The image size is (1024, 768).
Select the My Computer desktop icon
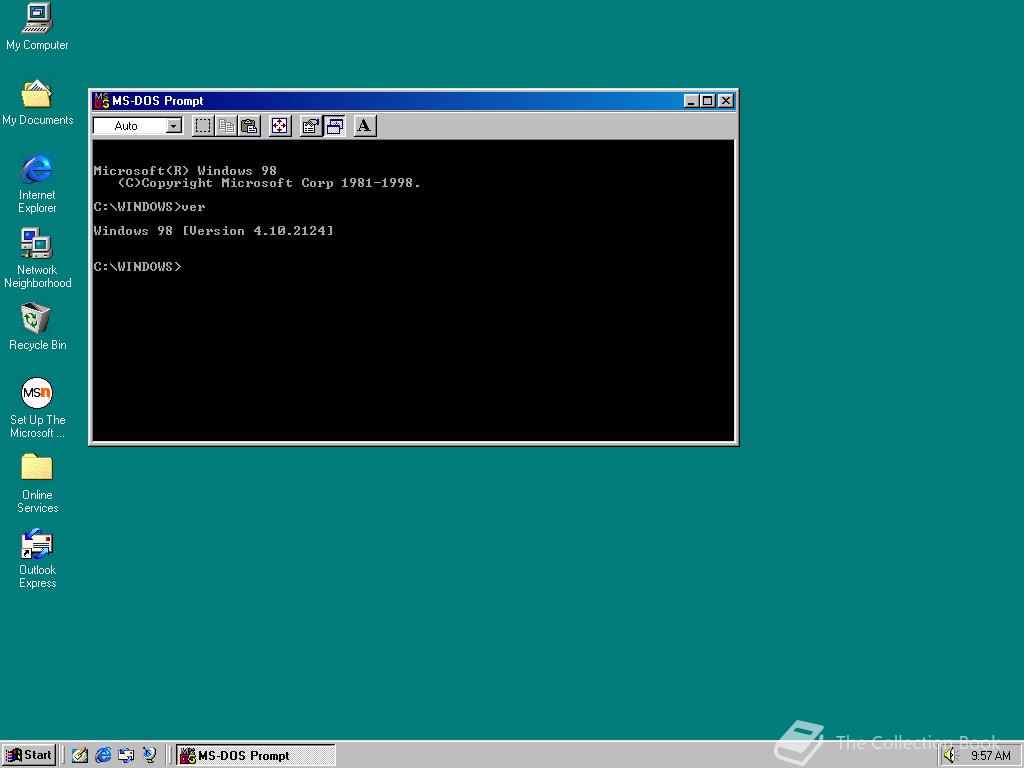click(37, 27)
